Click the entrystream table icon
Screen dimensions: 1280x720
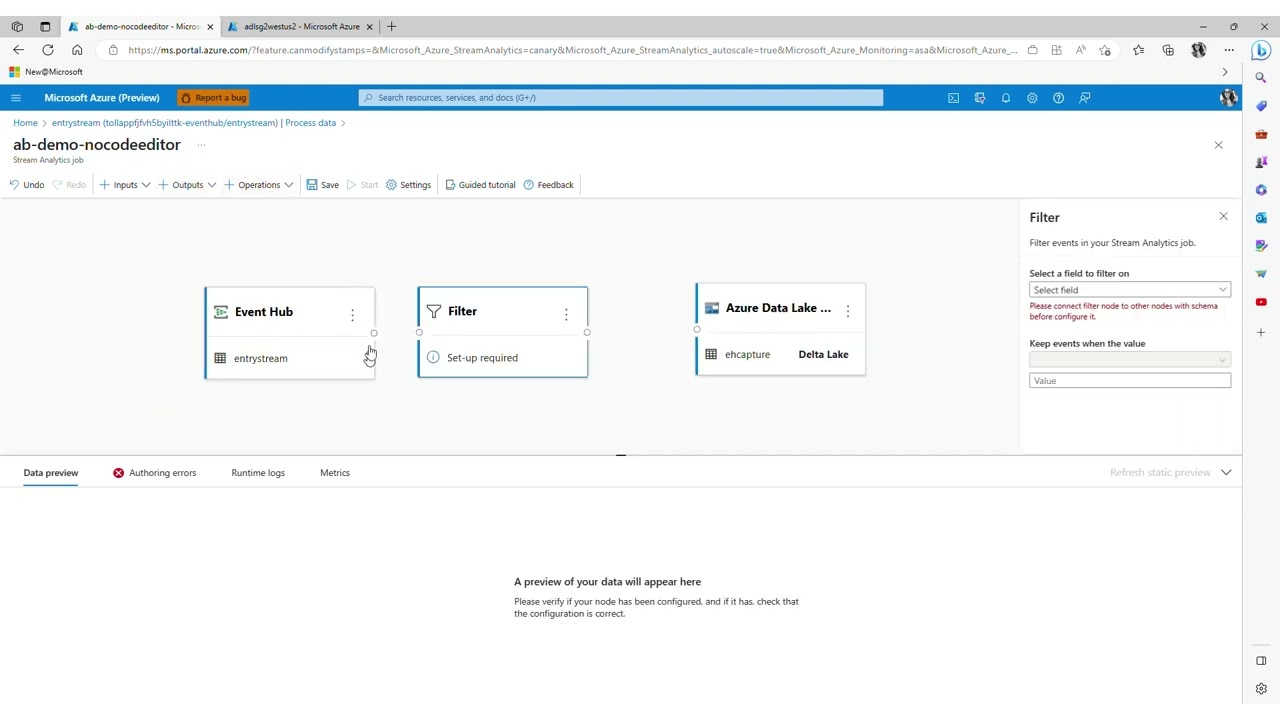coord(220,358)
